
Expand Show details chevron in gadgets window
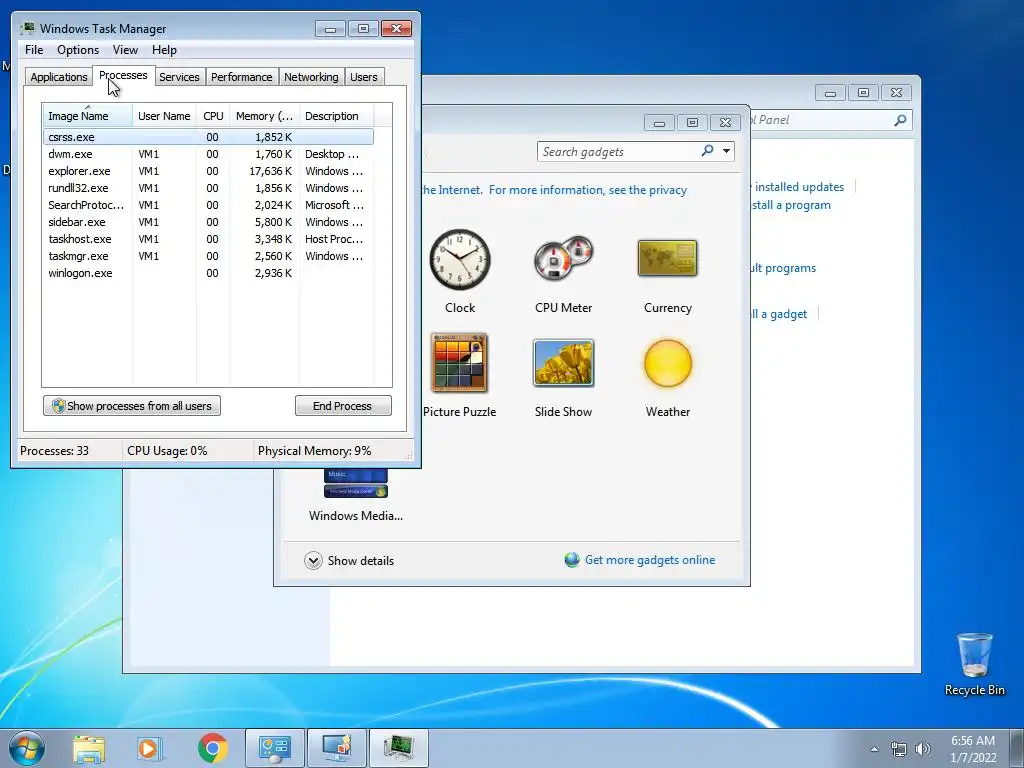(x=313, y=560)
